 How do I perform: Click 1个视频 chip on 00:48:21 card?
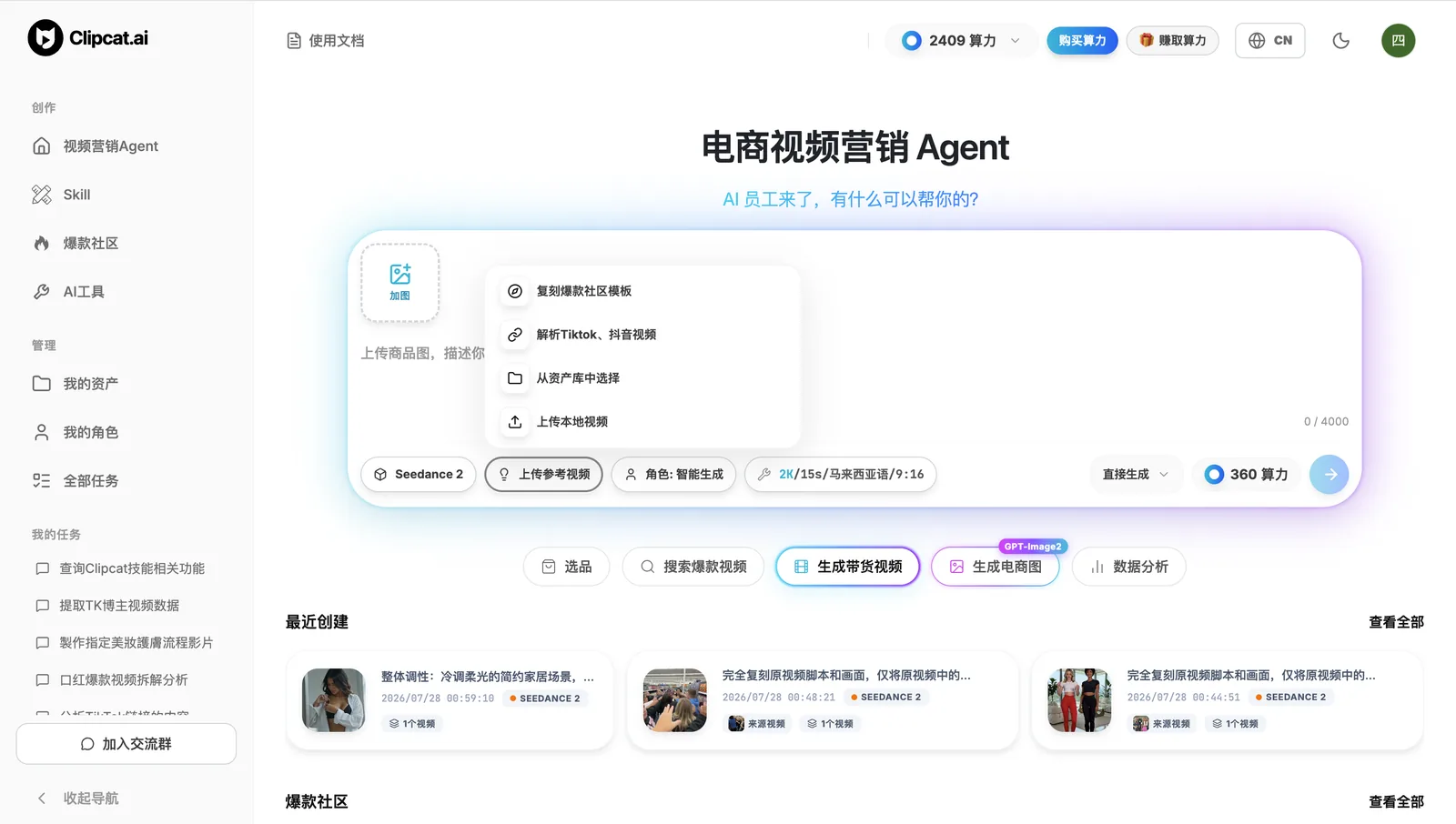coord(830,724)
